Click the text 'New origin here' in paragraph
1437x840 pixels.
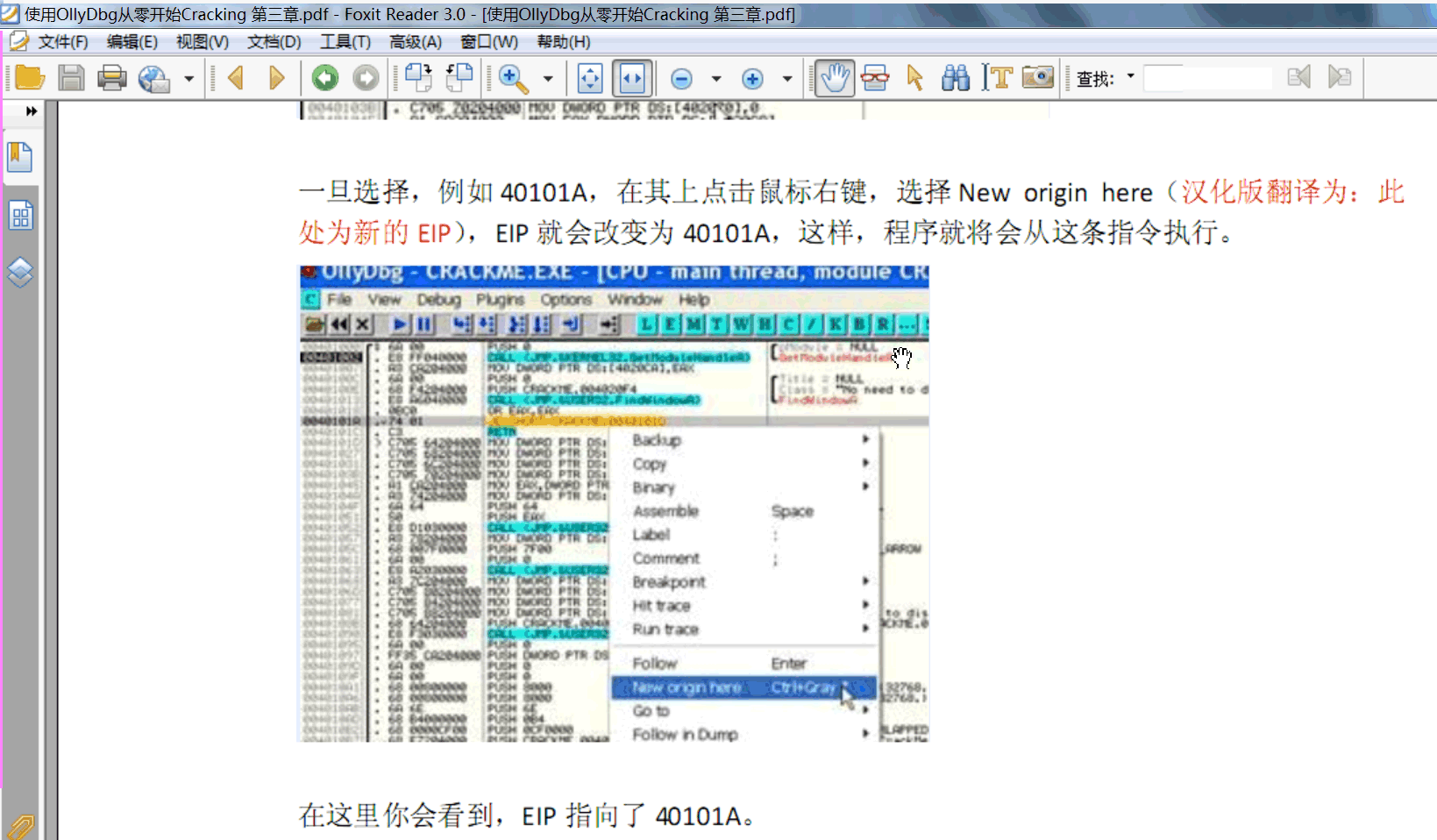[1056, 193]
